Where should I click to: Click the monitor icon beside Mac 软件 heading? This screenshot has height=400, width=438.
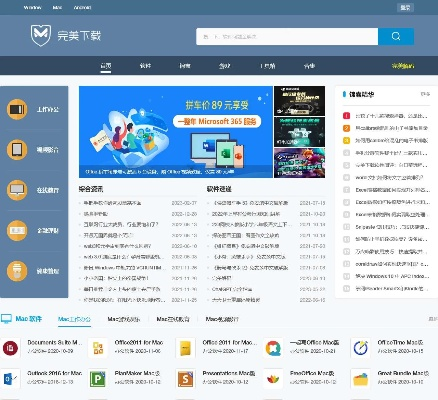point(6,319)
